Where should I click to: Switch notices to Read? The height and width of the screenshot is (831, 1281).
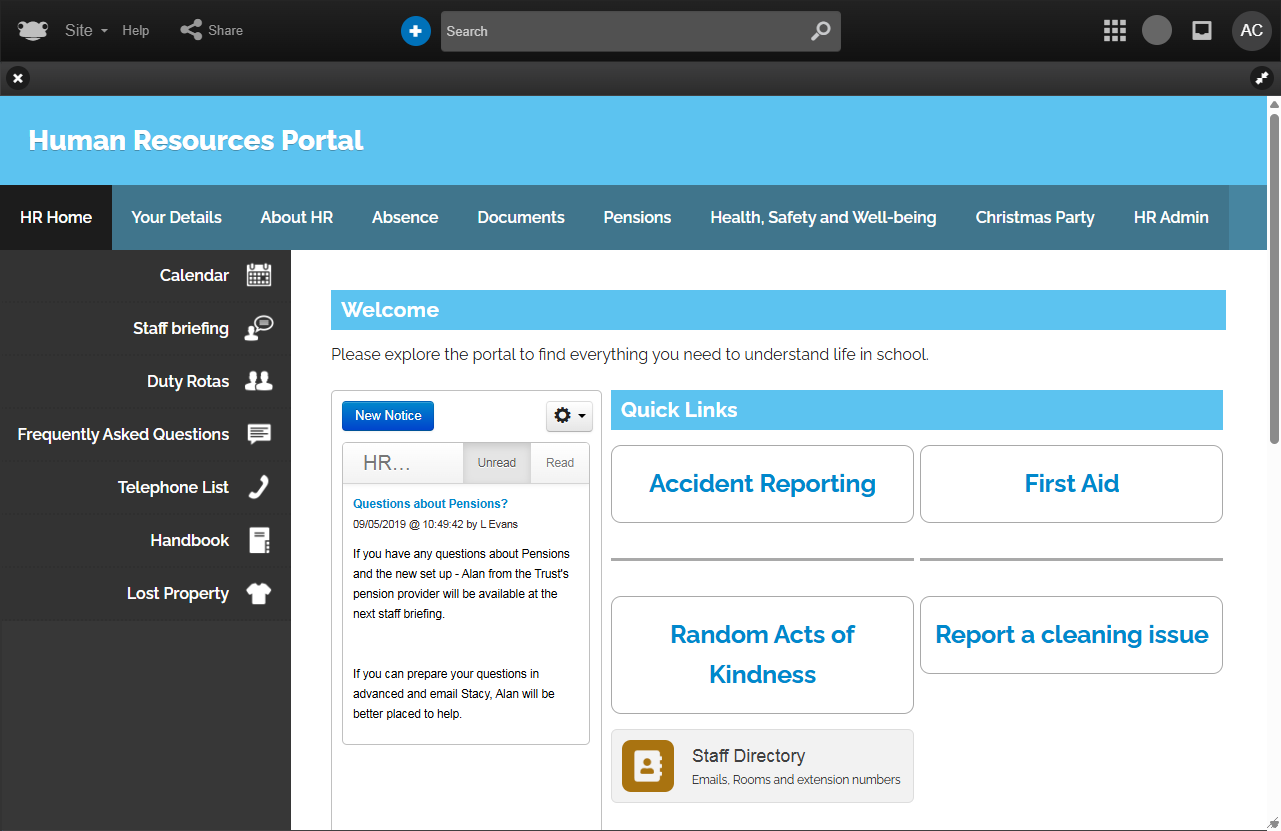pos(560,463)
